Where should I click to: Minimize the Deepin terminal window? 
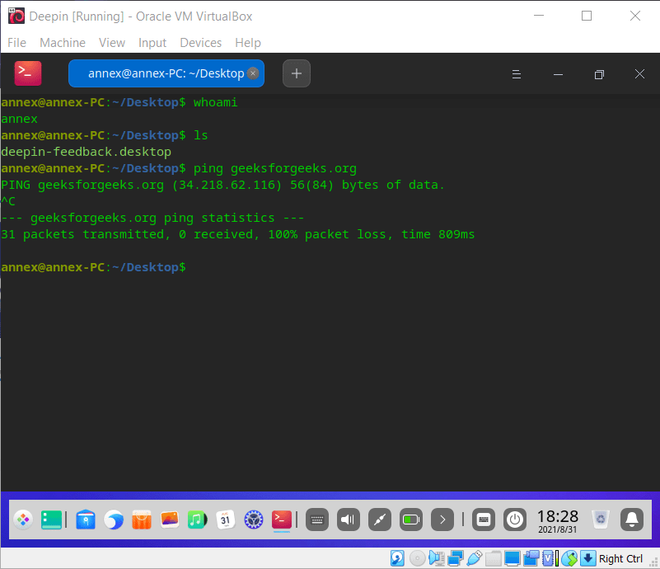558,74
